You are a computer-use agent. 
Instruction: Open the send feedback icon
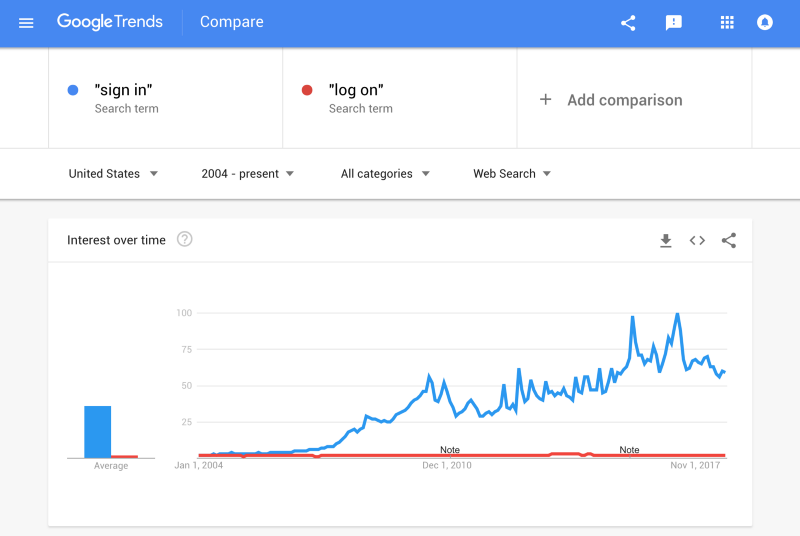673,22
